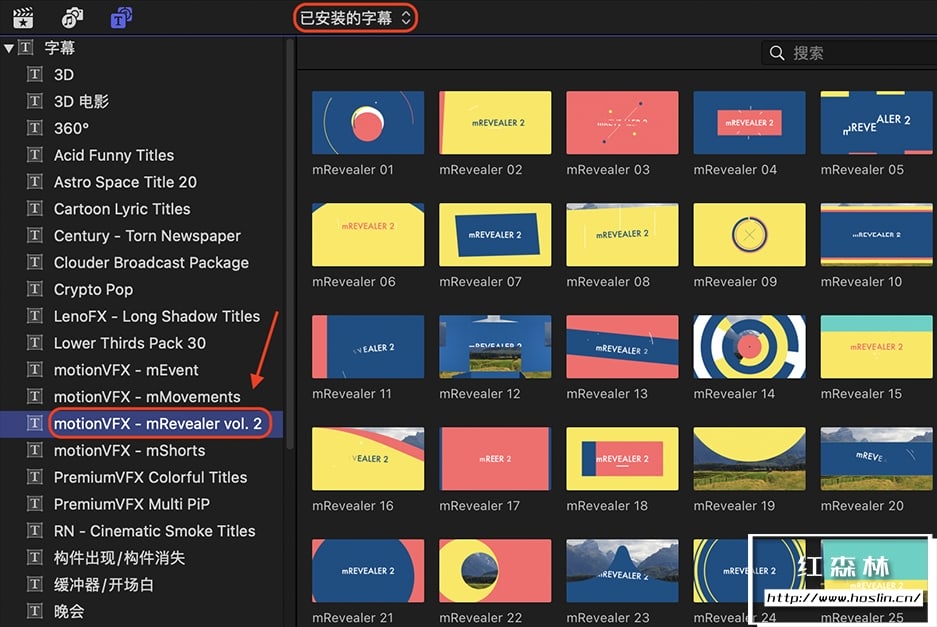Select the 360° title category
The image size is (937, 627).
click(x=71, y=129)
